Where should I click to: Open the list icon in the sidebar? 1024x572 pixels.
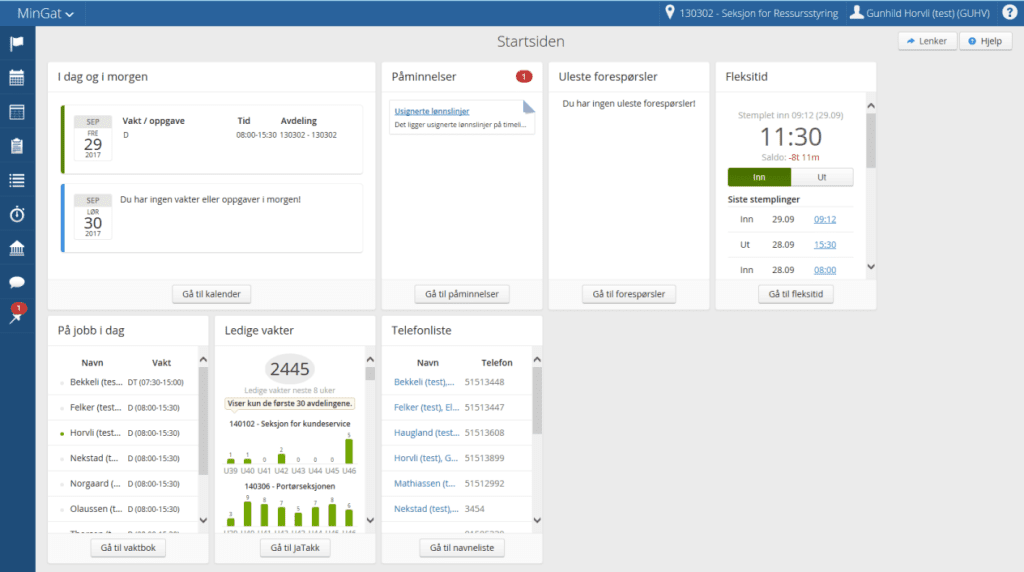coord(17,180)
